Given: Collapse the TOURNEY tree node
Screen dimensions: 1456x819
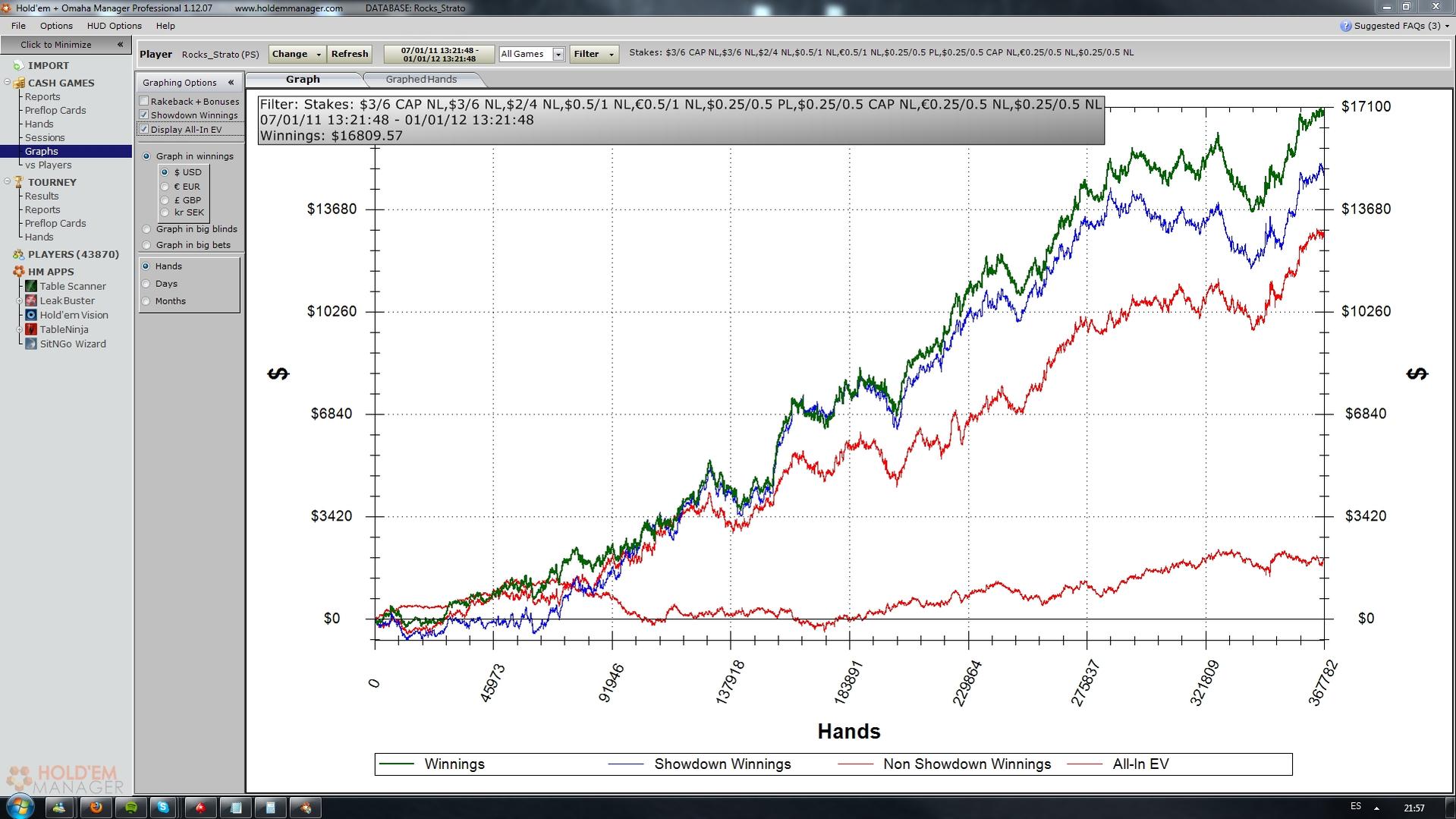Looking at the screenshot, I should (x=7, y=181).
